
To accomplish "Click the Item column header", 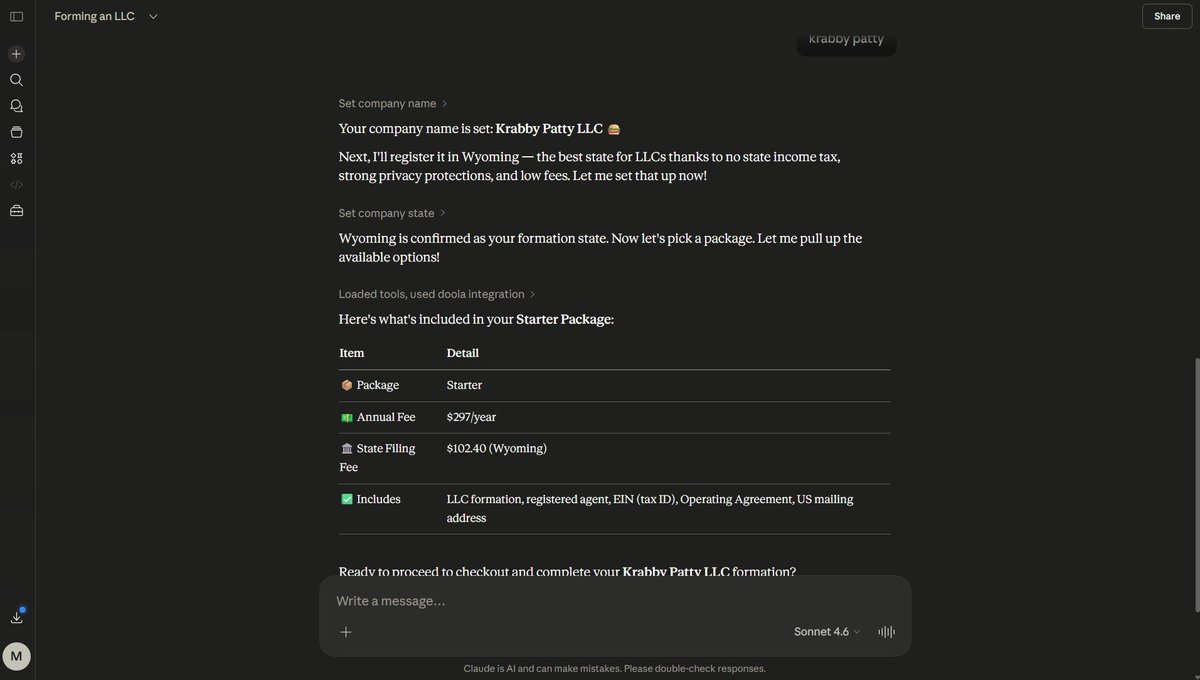I will click(x=351, y=353).
